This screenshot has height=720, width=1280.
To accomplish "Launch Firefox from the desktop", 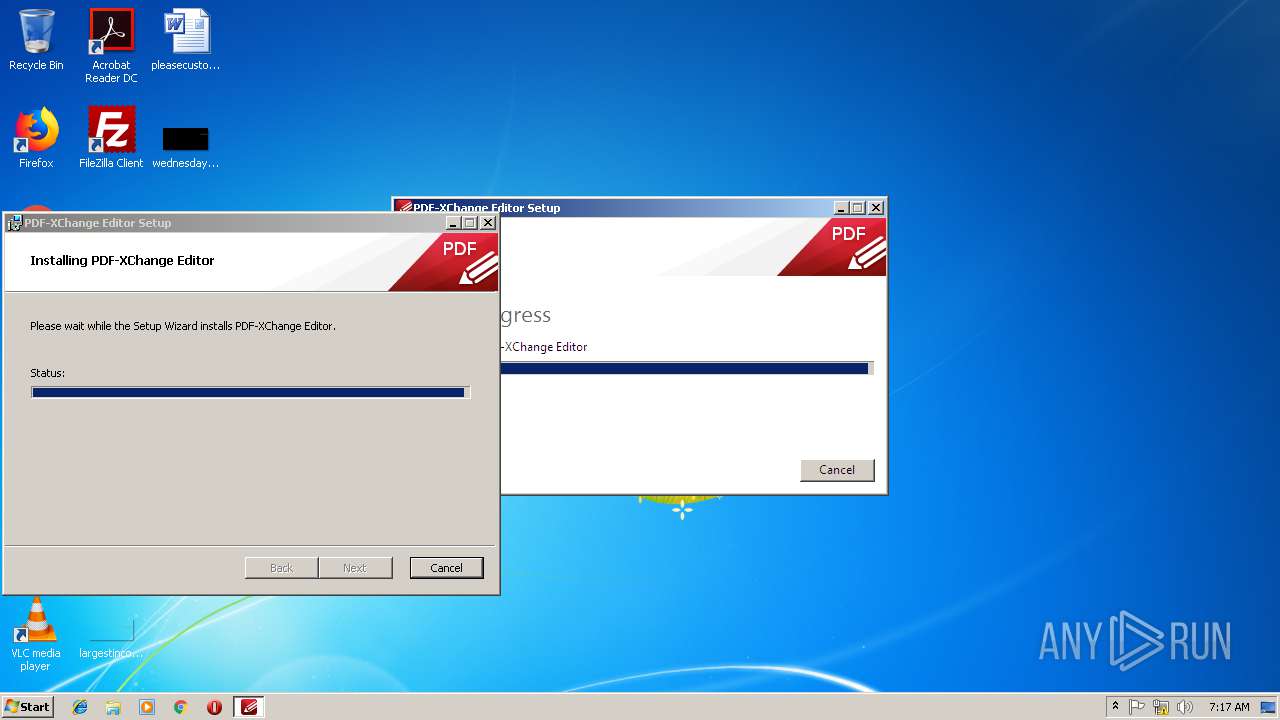I will pyautogui.click(x=36, y=138).
